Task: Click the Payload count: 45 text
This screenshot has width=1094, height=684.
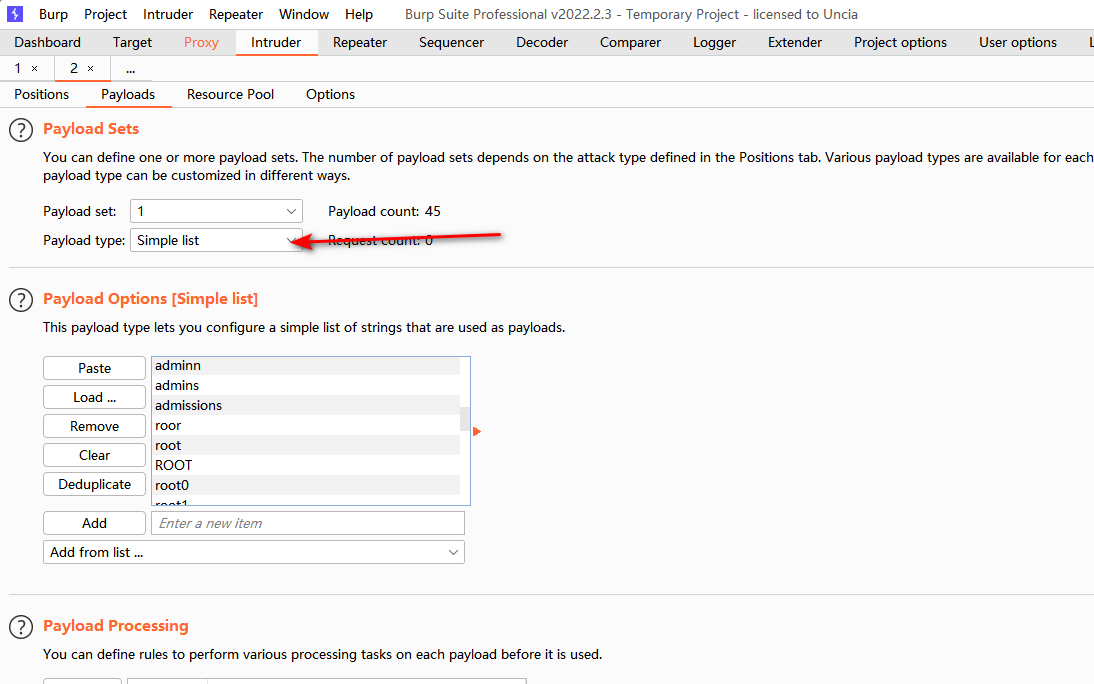Action: [x=384, y=211]
